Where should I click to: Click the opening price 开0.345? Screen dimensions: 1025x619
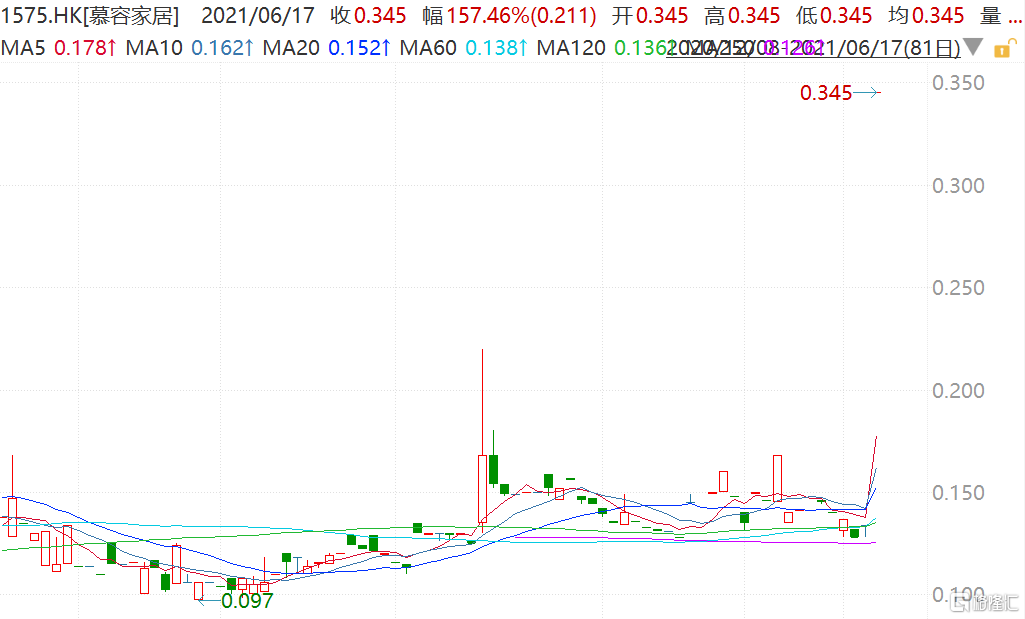[650, 16]
